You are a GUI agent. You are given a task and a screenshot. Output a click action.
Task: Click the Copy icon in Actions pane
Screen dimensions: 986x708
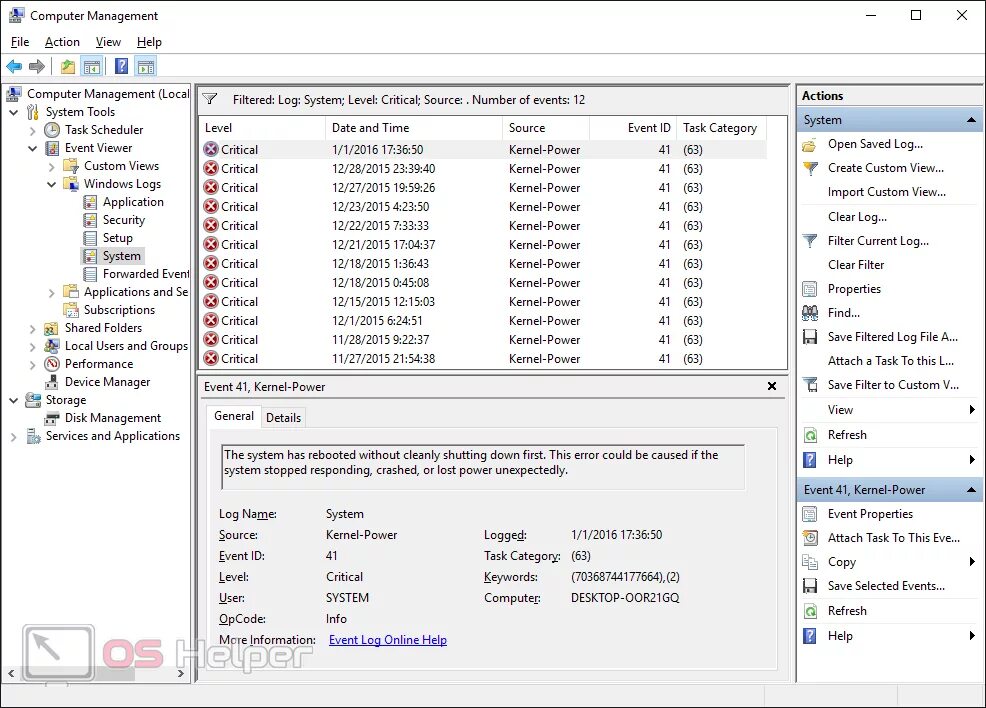(810, 562)
